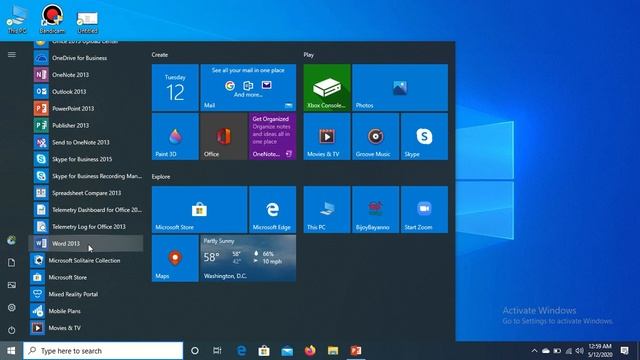The width and height of the screenshot is (640, 360).
Task: Launch Mobile Plans app
Action: (x=86, y=311)
